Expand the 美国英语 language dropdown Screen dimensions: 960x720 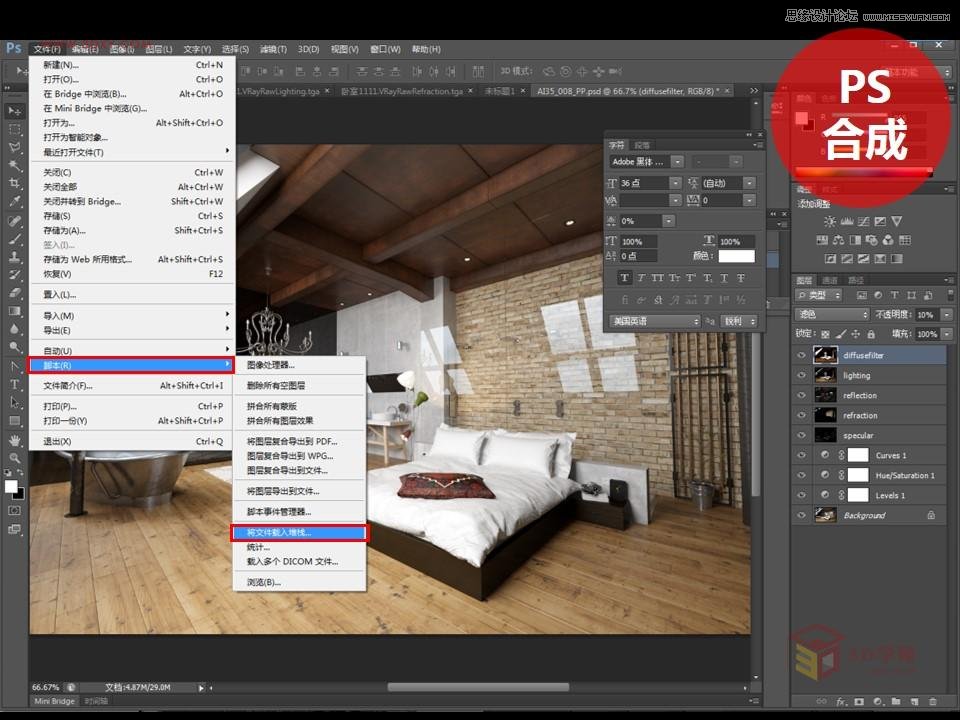click(655, 321)
